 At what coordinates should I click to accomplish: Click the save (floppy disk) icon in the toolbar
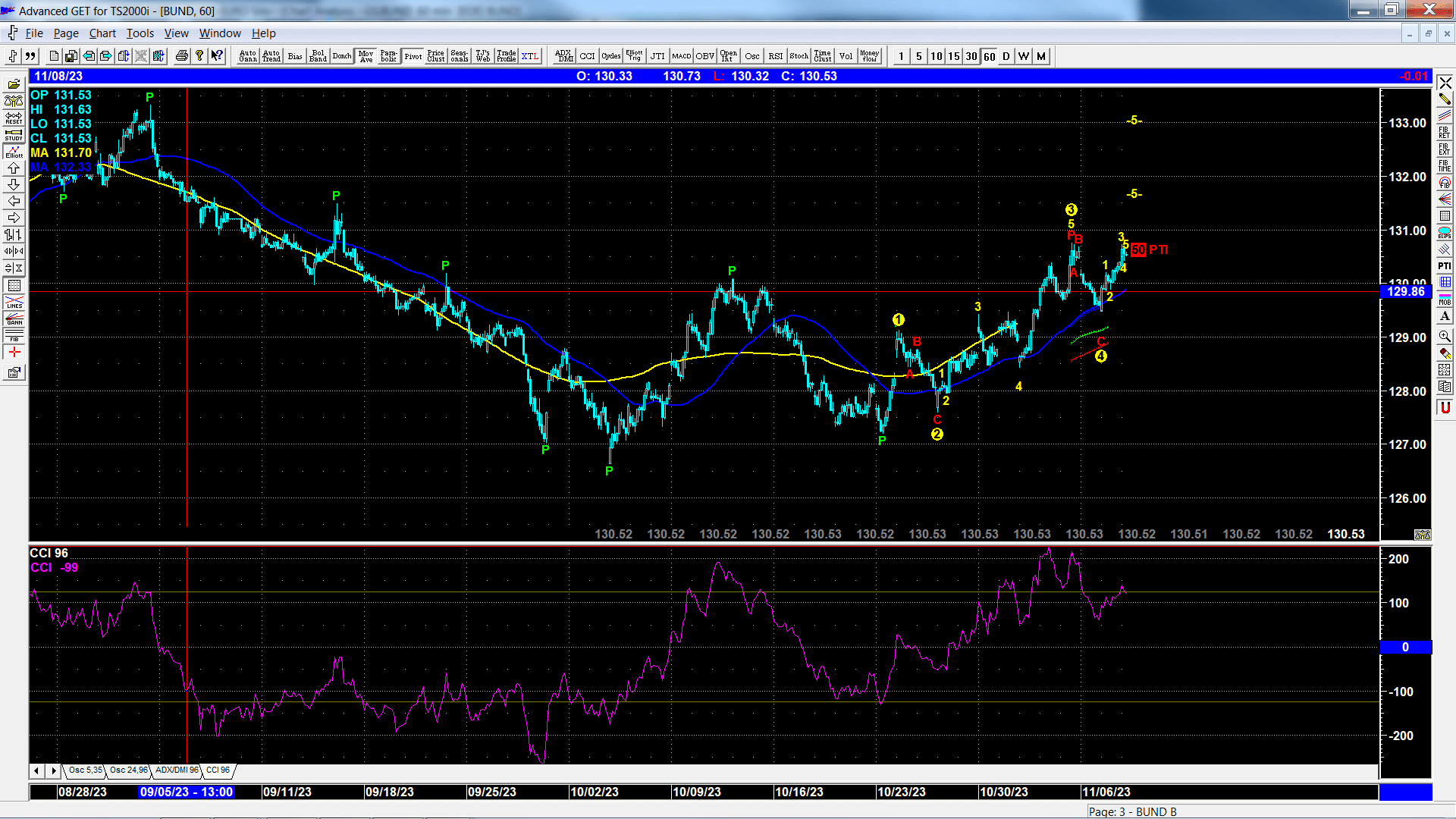[71, 56]
